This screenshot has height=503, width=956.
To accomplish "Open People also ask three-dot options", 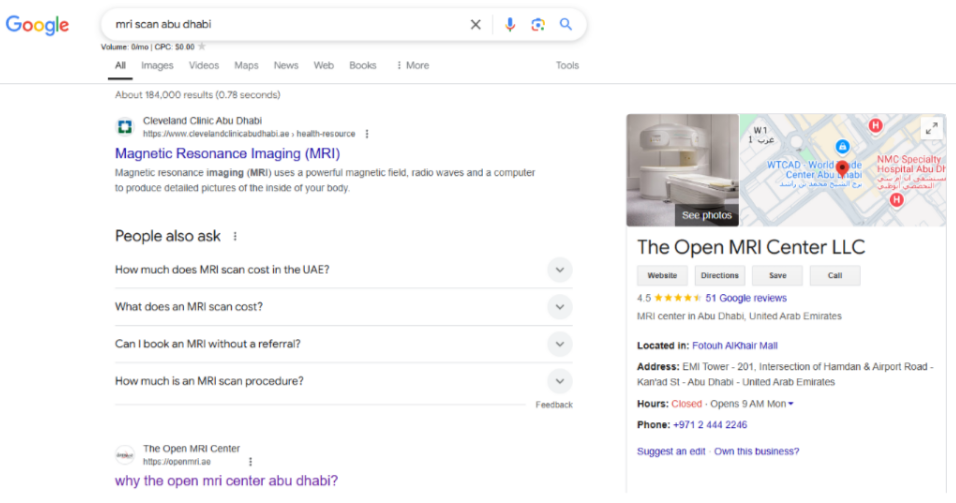I will tap(235, 237).
